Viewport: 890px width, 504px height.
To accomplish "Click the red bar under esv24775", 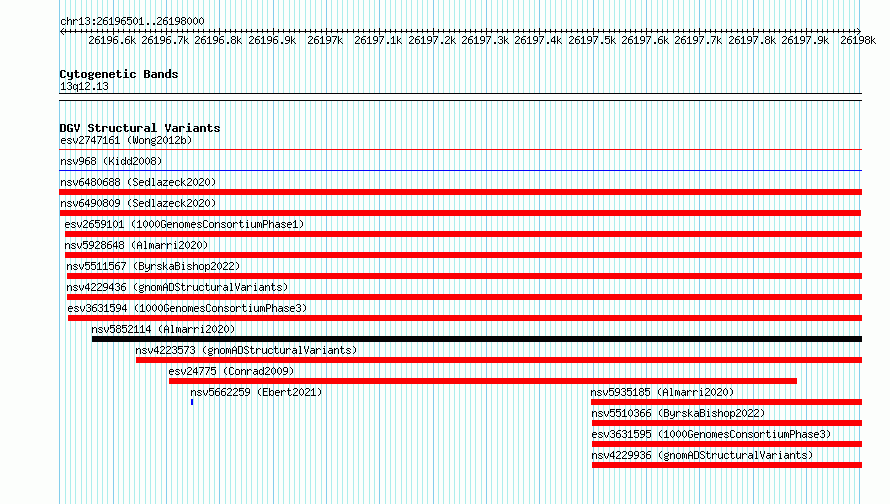I will [x=482, y=381].
